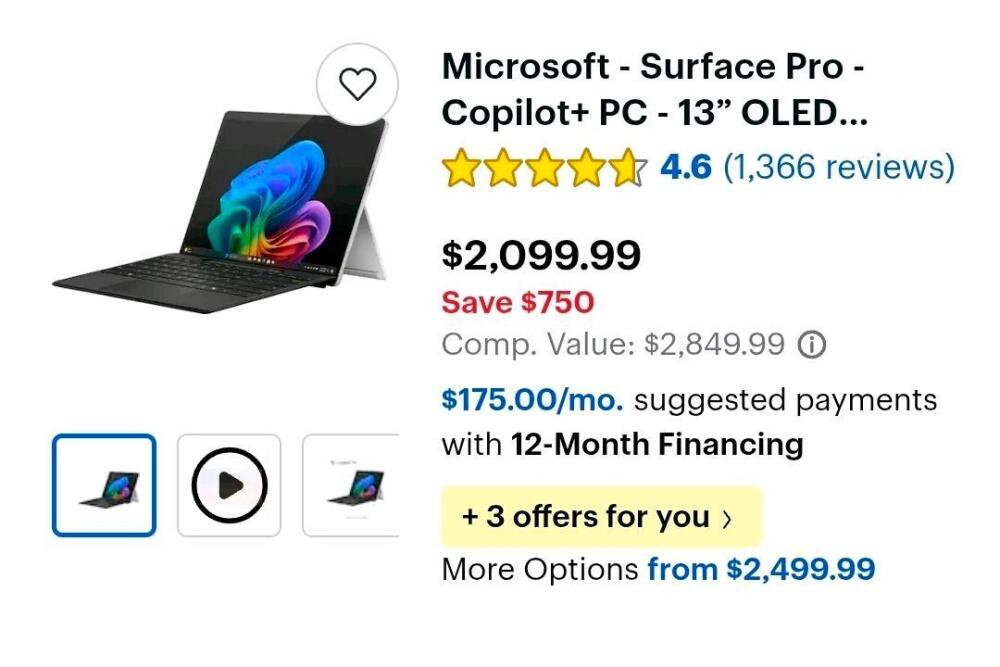This screenshot has height=667, width=1000.
Task: Click the 4.6 rating score
Action: (x=686, y=167)
